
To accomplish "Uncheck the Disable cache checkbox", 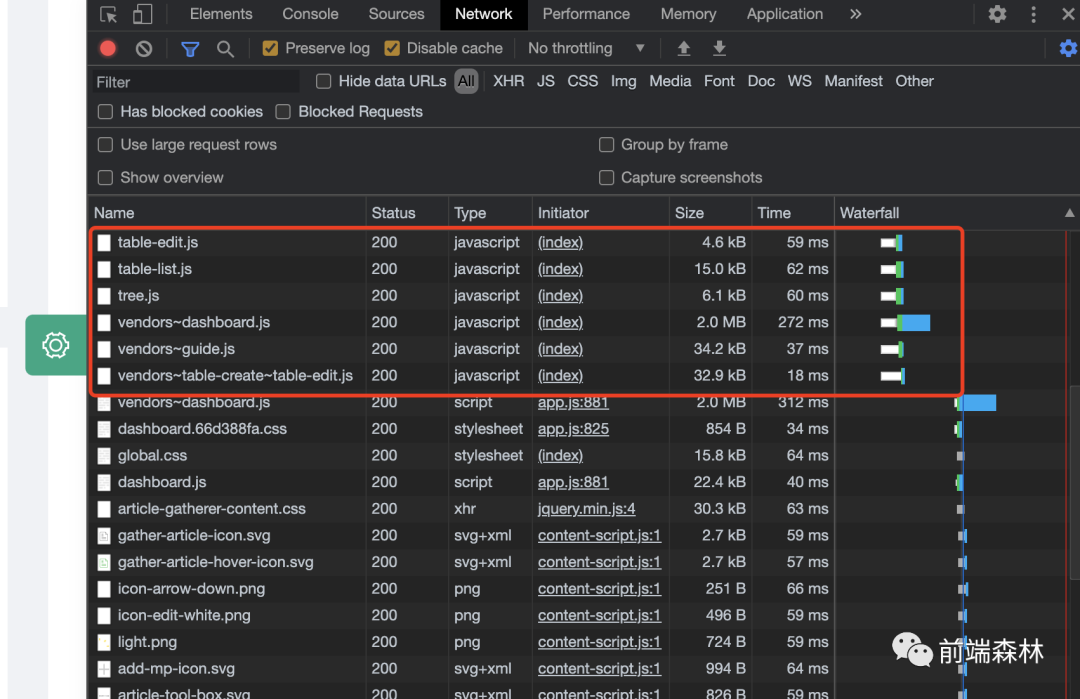I will tap(392, 48).
